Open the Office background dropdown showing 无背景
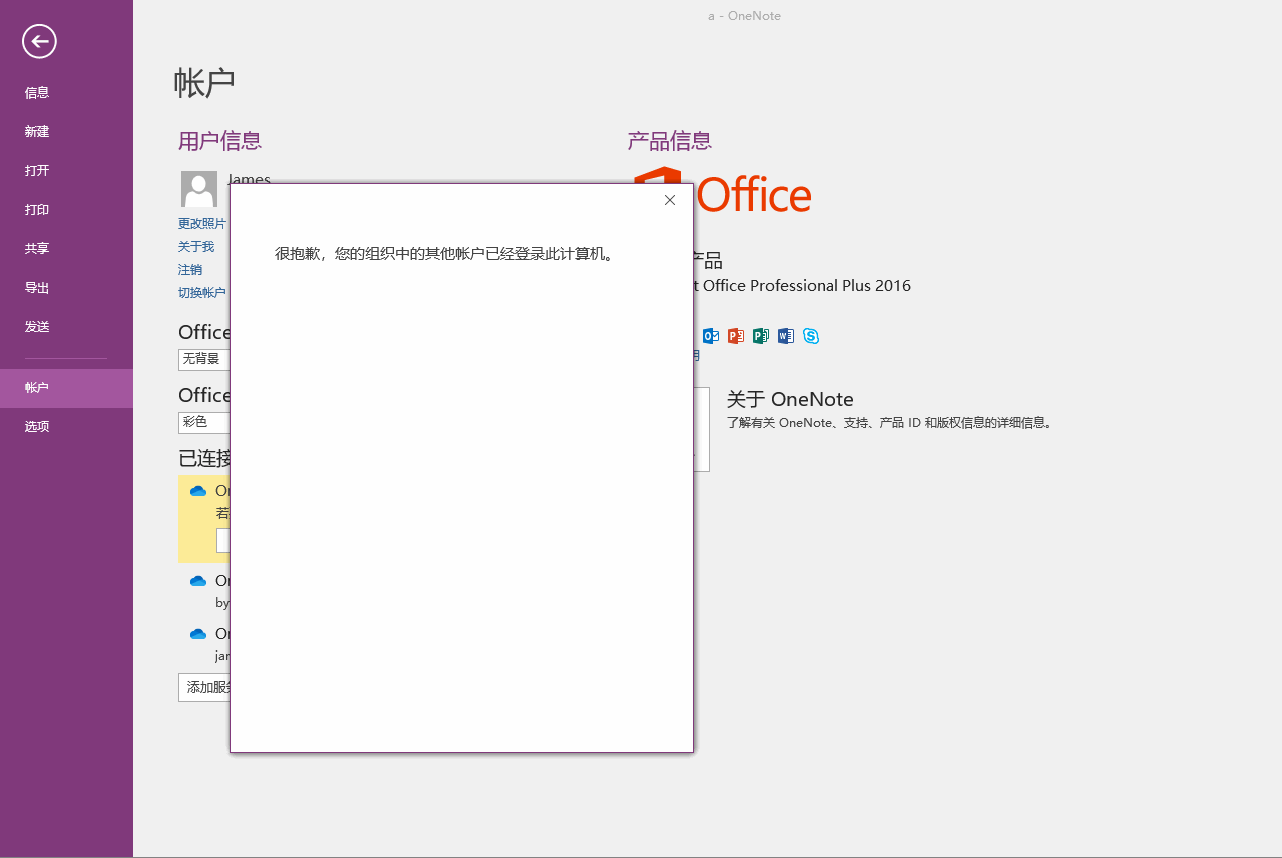Screen dimensions: 1282x858 click(x=204, y=359)
